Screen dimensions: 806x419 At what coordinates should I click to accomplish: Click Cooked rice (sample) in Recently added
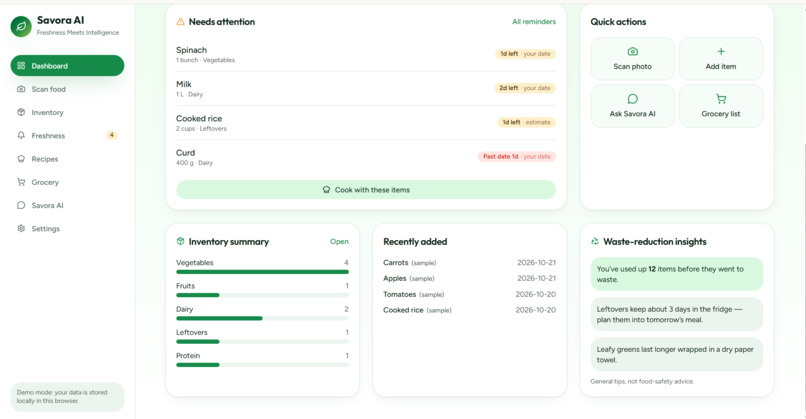417,310
